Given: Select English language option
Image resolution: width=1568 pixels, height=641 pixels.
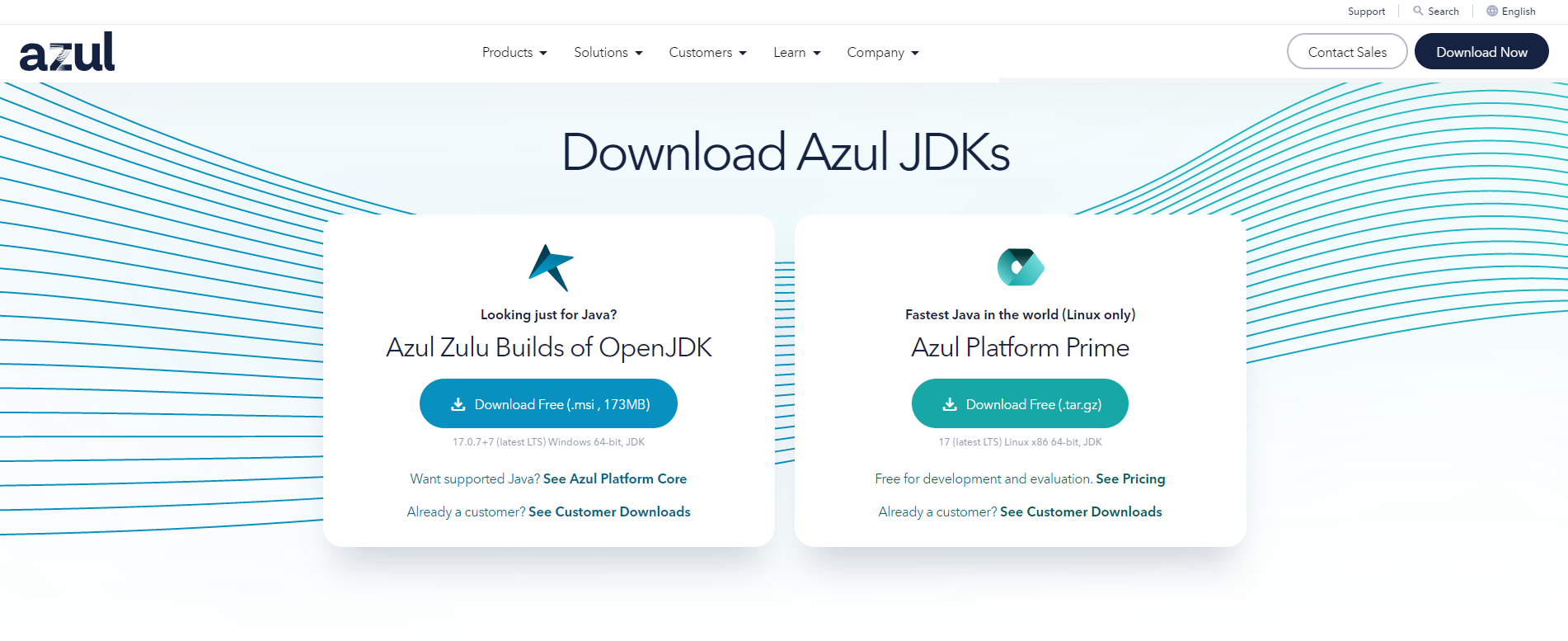Looking at the screenshot, I should tap(1511, 12).
